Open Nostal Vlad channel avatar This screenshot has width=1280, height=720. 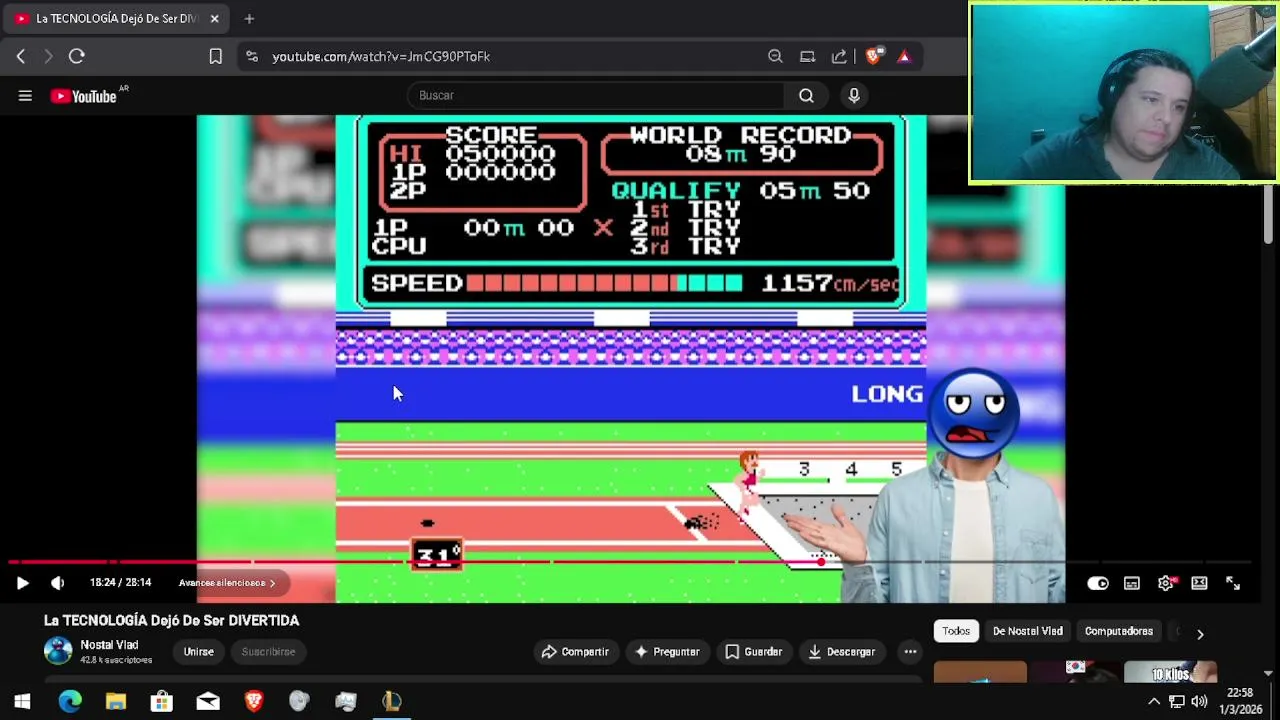(x=58, y=651)
